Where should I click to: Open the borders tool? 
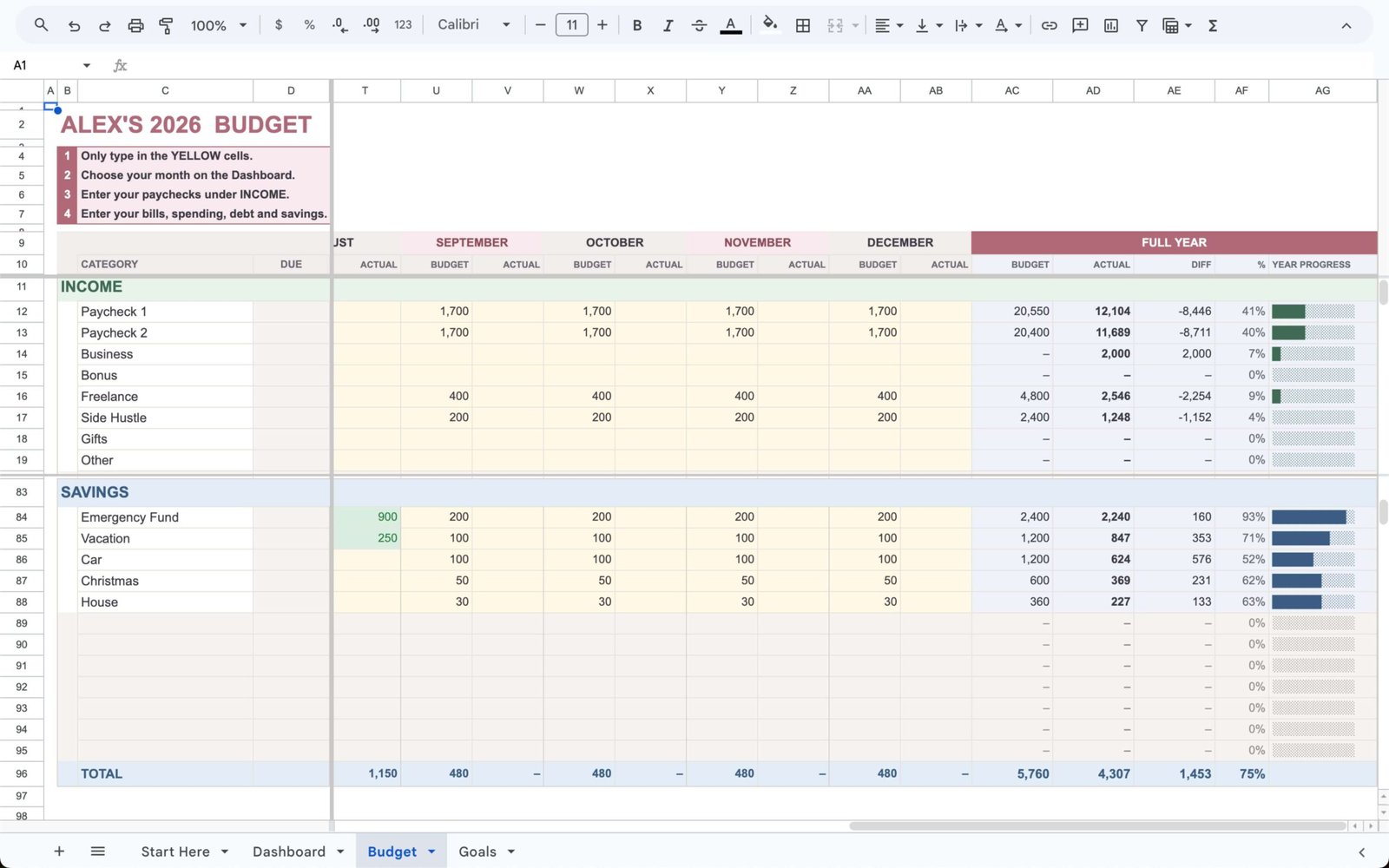[x=803, y=25]
